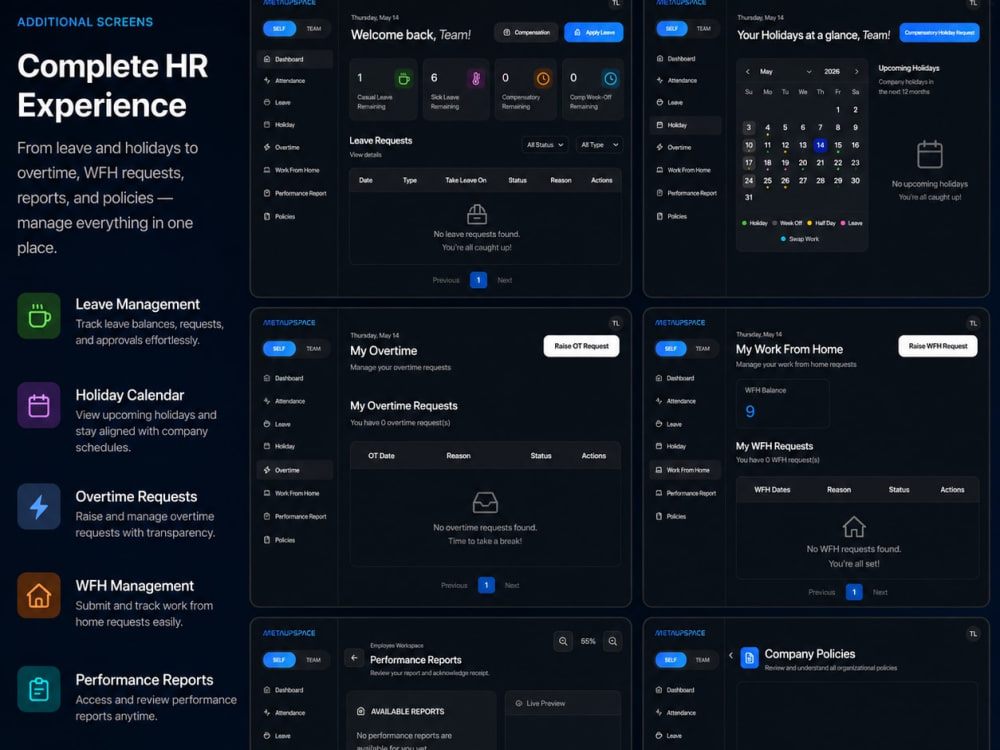Open Attendance in Welcome back dashboard sidebar

pyautogui.click(x=285, y=81)
